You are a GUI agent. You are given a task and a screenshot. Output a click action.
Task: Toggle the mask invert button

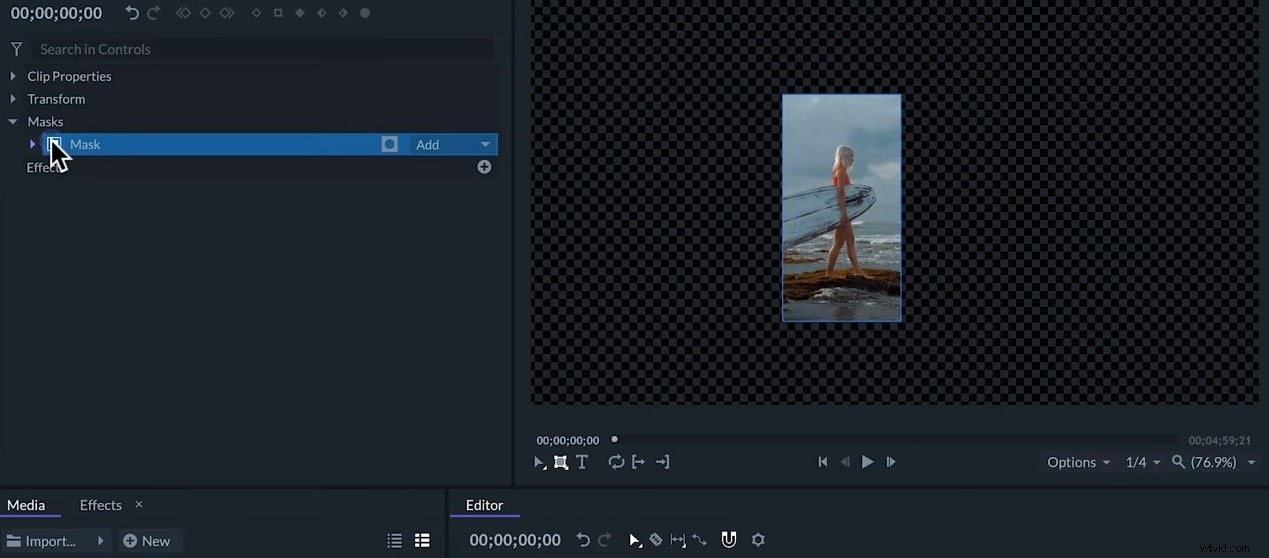(x=390, y=145)
